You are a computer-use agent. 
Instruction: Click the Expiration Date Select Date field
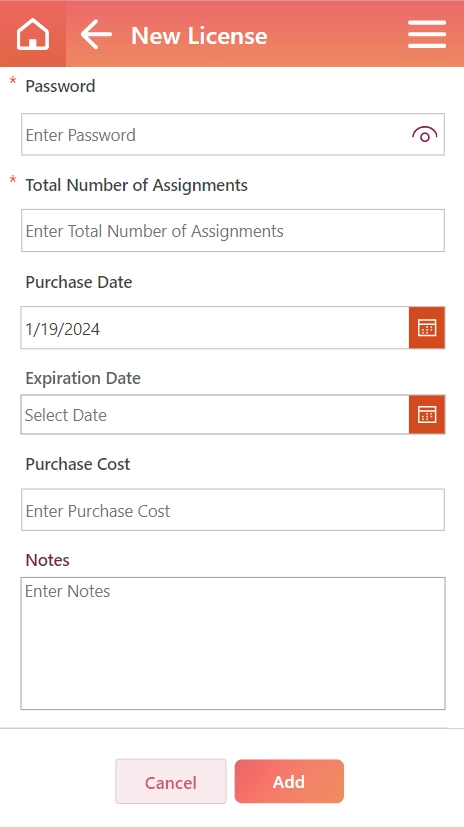(x=215, y=415)
